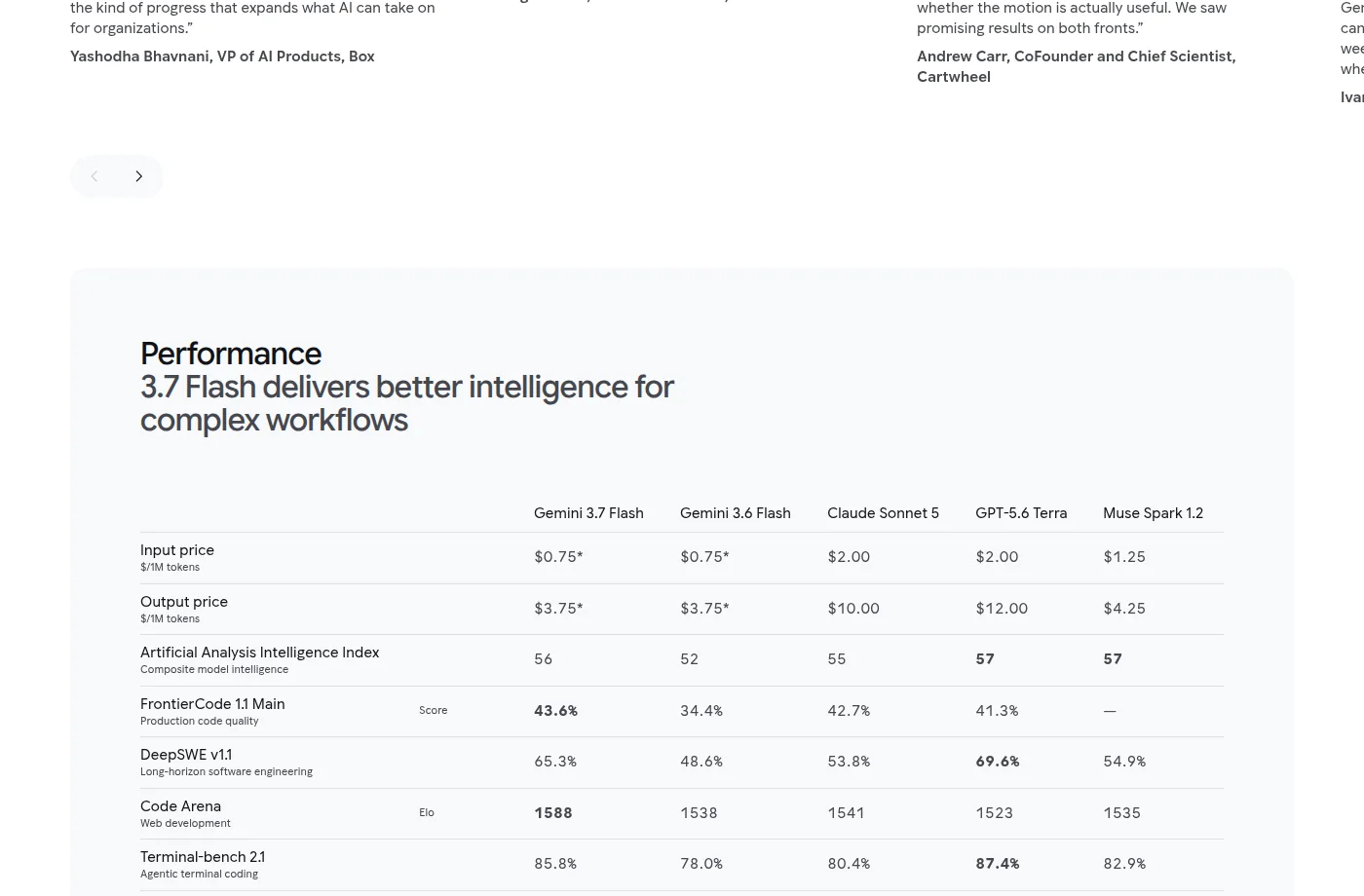Select the Gemini 3.7 Flash column header
This screenshot has height=896, width=1364.
click(588, 513)
